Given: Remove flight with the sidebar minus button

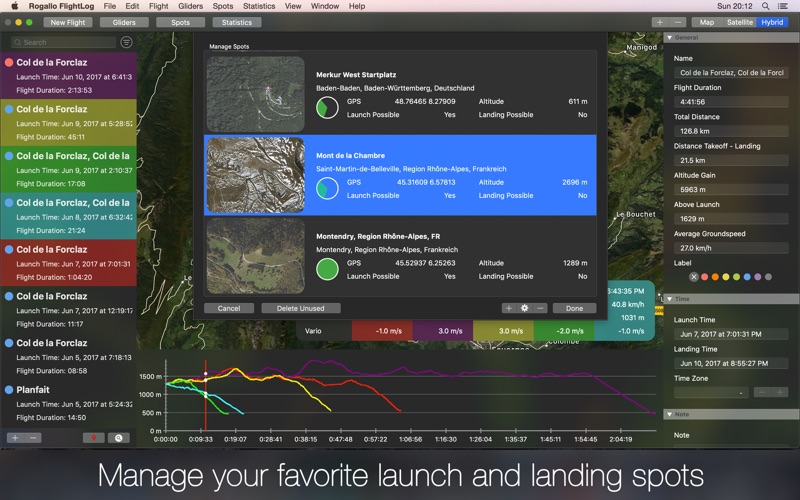Looking at the screenshot, I should click(33, 438).
